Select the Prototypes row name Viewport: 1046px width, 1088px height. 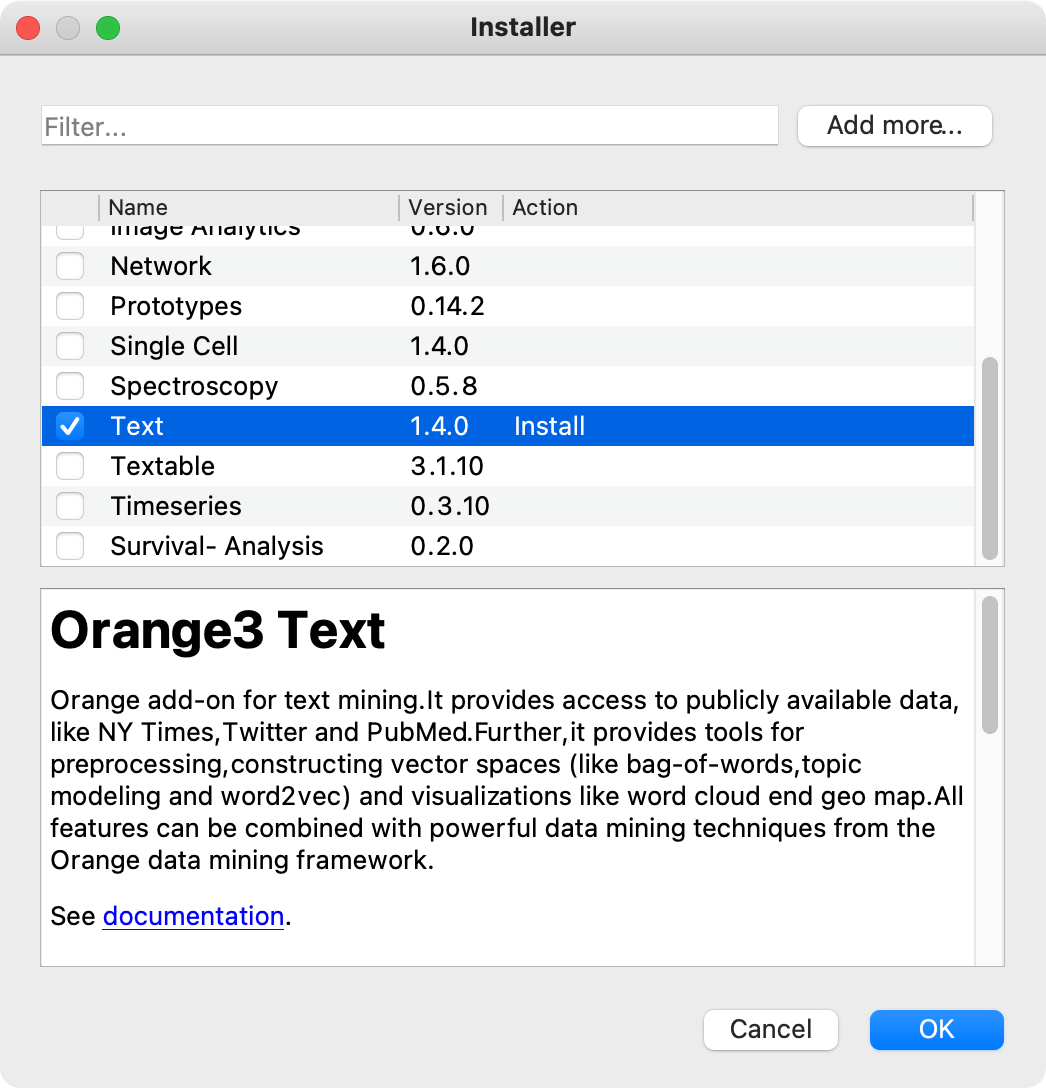176,307
